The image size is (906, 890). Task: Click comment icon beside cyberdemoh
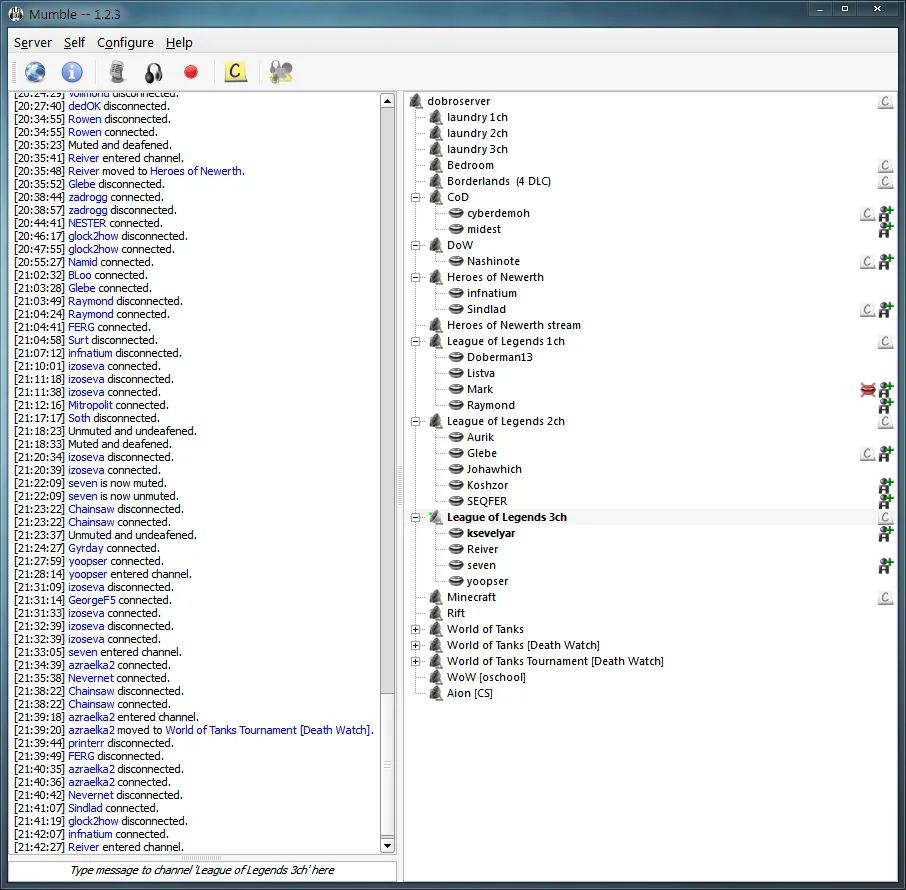point(868,213)
